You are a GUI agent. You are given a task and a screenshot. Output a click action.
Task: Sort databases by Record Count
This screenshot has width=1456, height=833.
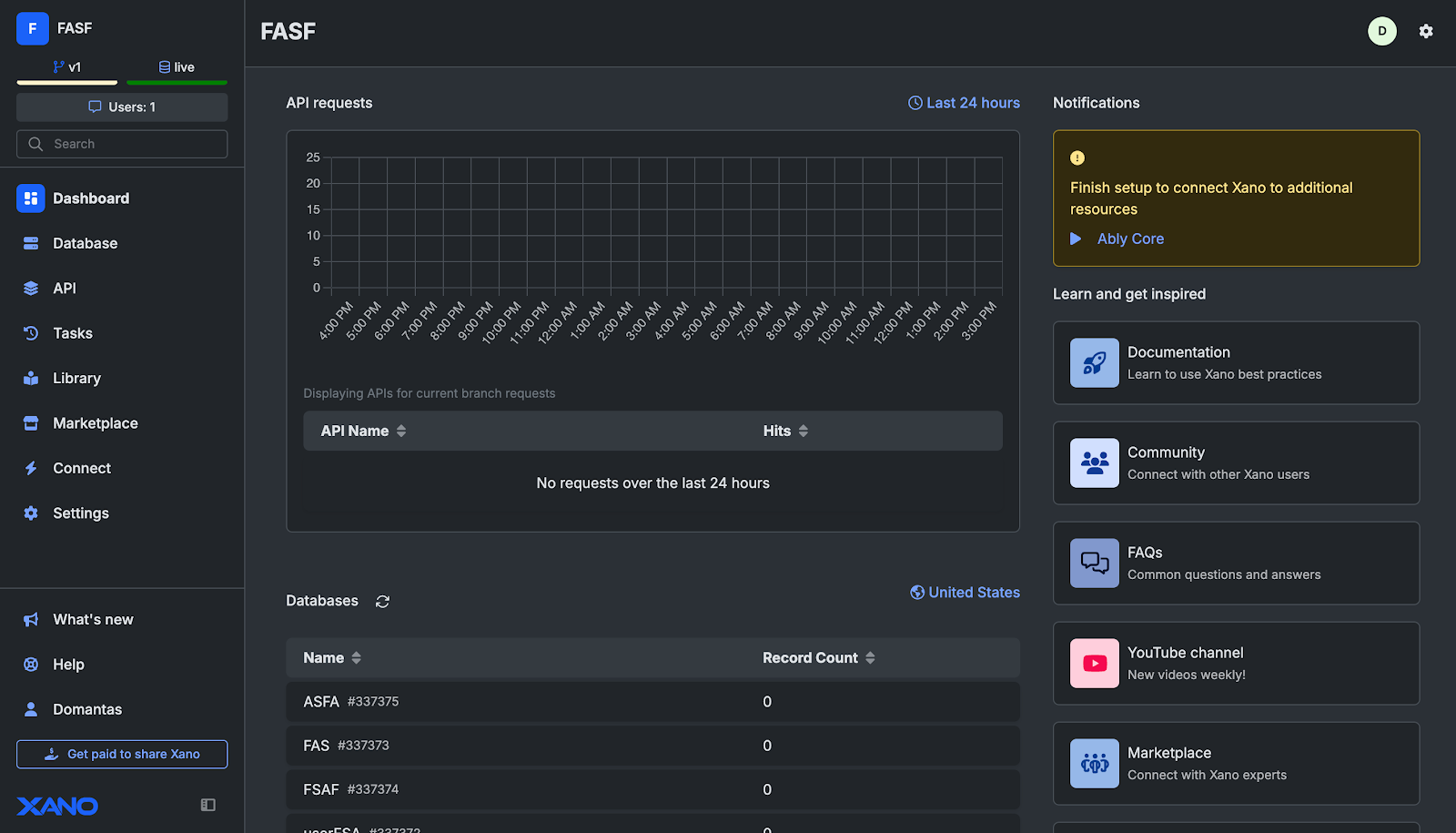819,657
